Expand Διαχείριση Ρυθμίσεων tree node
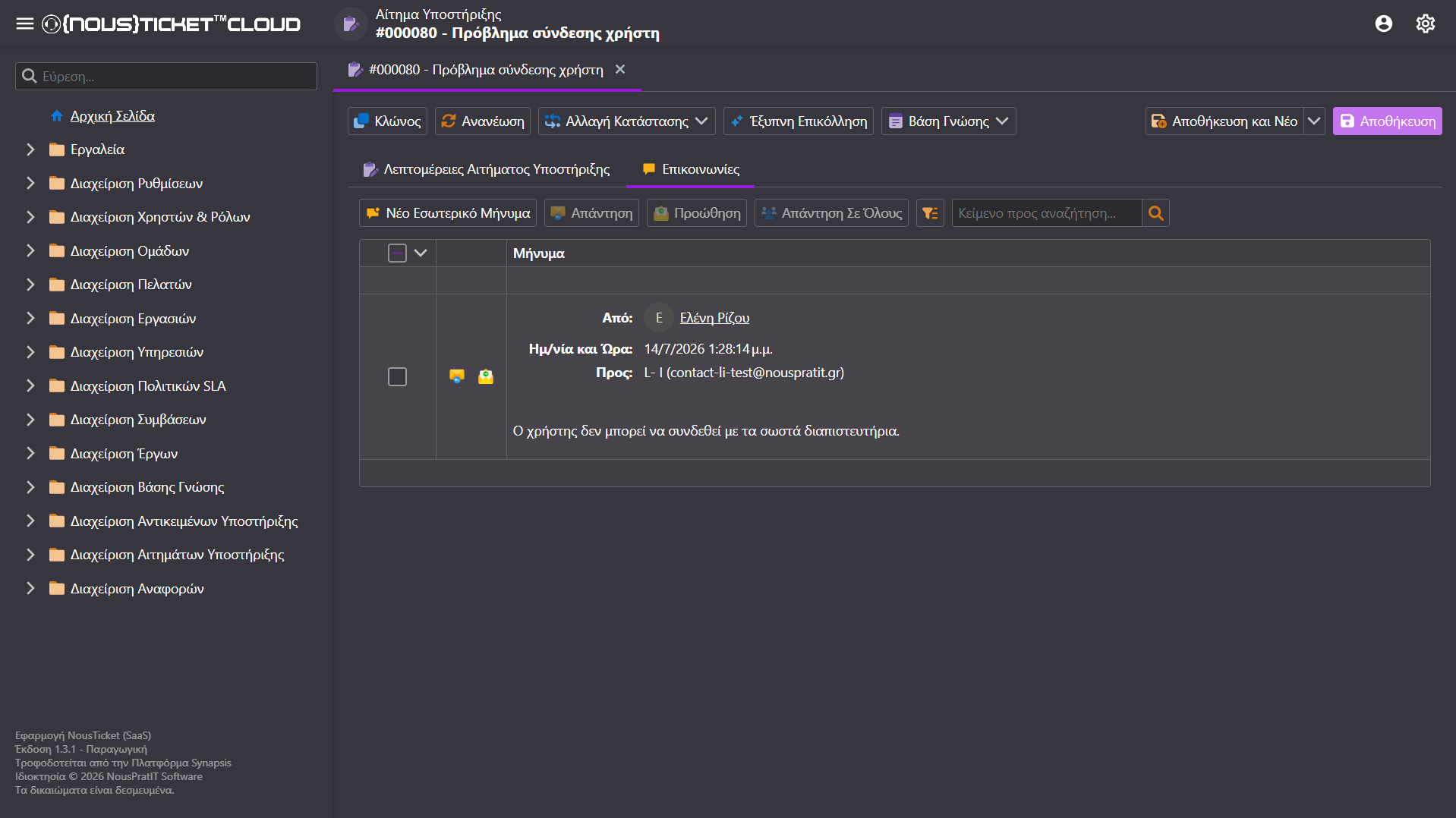 pos(30,184)
